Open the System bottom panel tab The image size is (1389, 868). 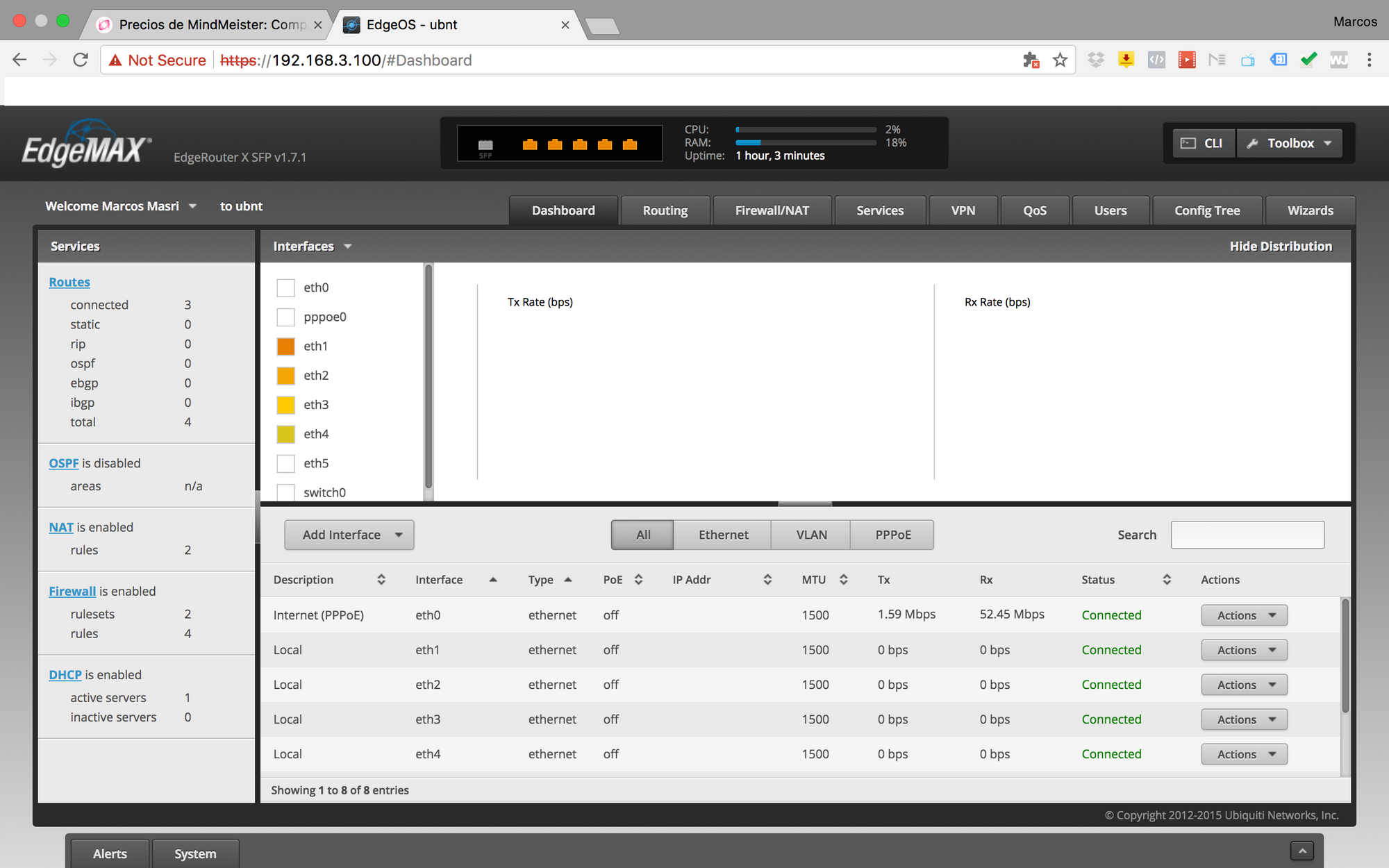[x=195, y=854]
